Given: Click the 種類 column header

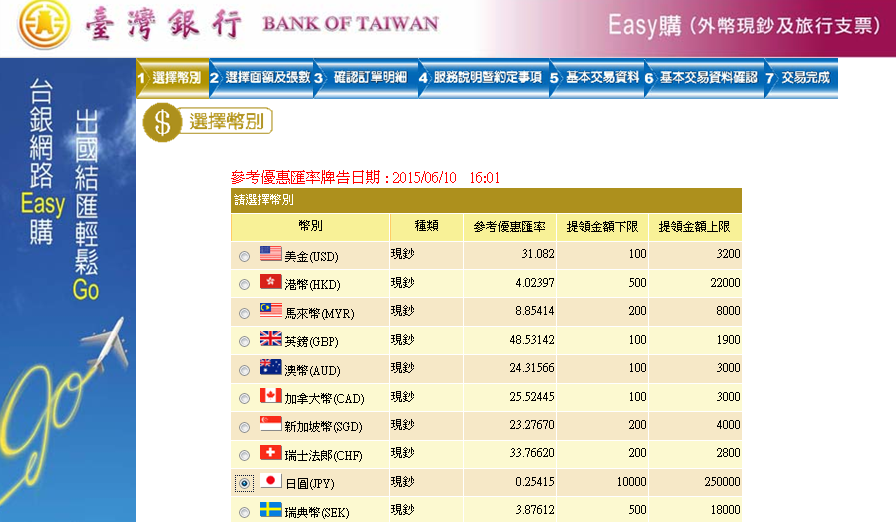Looking at the screenshot, I should pyautogui.click(x=426, y=226).
